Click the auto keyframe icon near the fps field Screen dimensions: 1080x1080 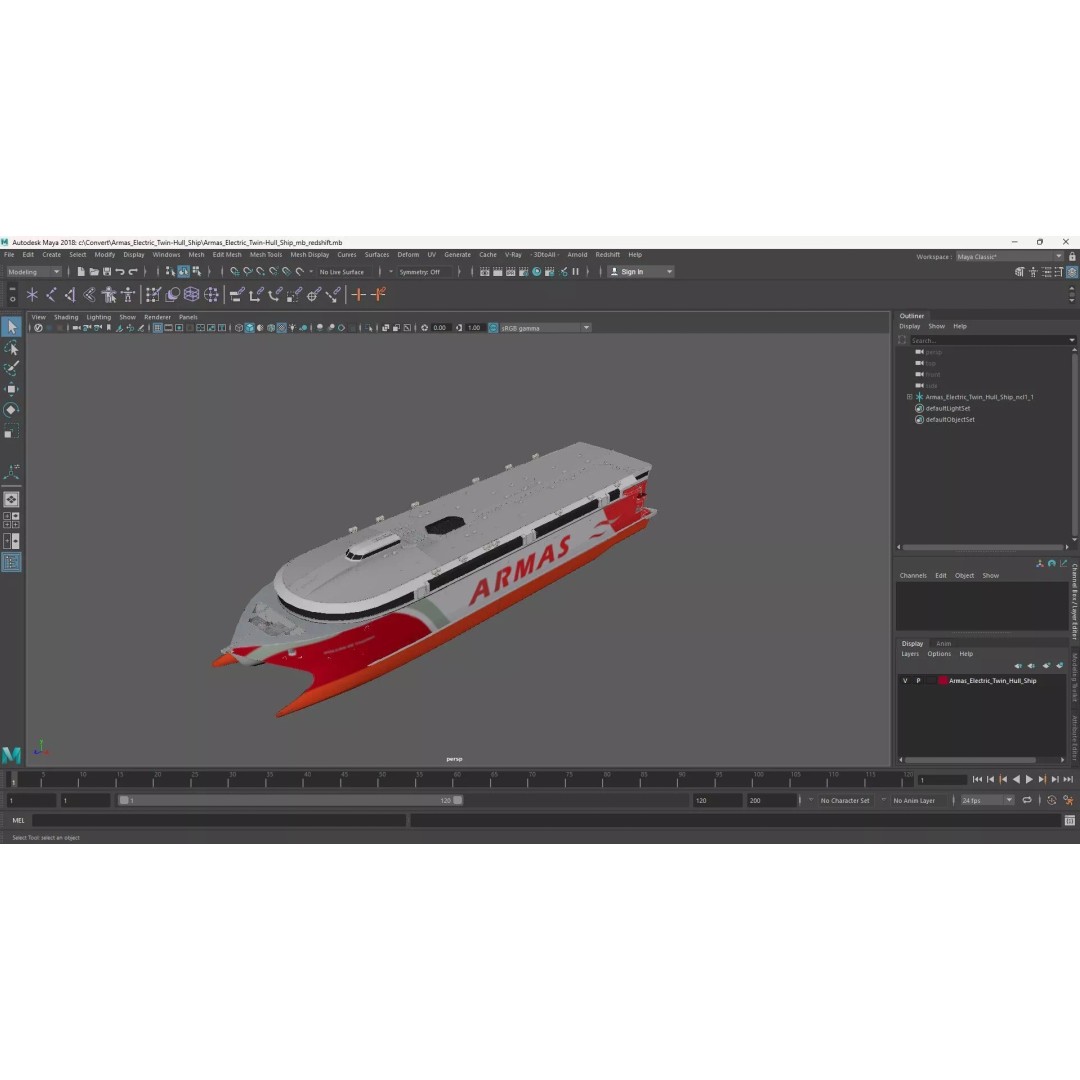point(1052,800)
